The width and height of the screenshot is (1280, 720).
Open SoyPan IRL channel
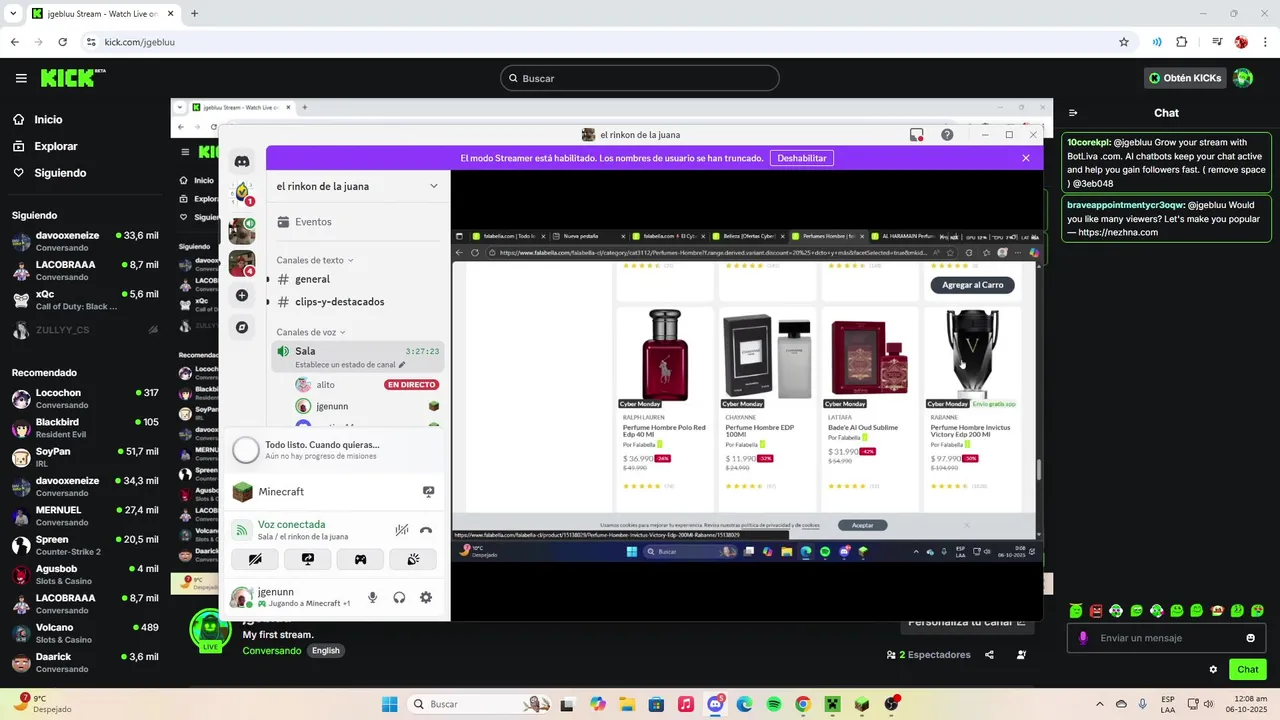(85, 457)
